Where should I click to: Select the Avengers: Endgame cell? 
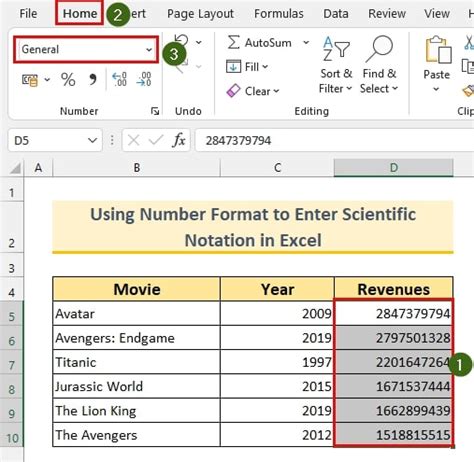136,338
